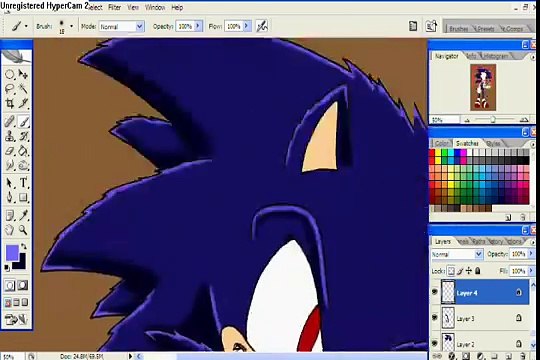The image size is (540, 360).
Task: Hide Layer 3 visibility eye
Action: tap(435, 317)
